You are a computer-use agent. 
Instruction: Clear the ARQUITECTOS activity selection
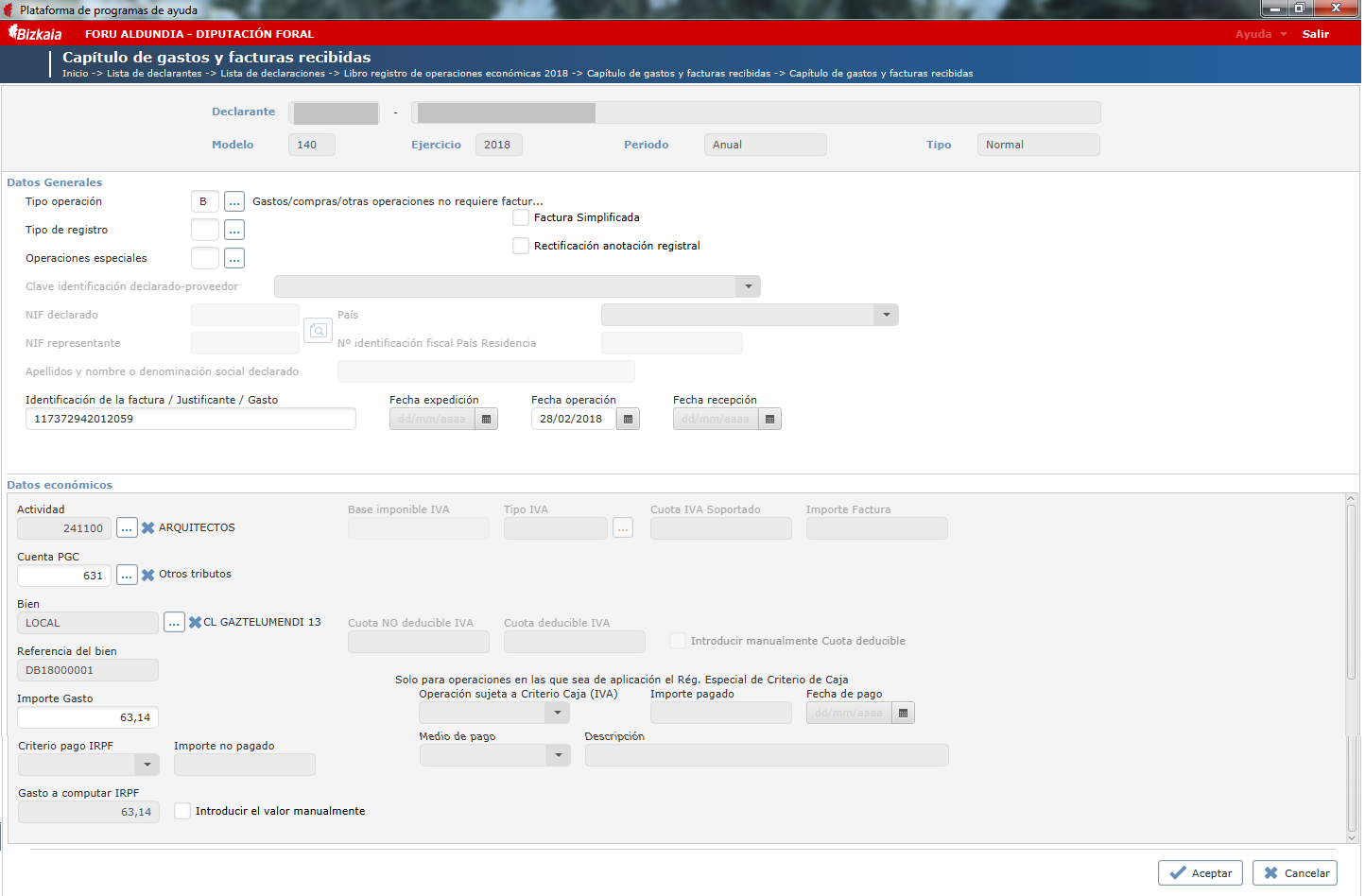coord(148,528)
